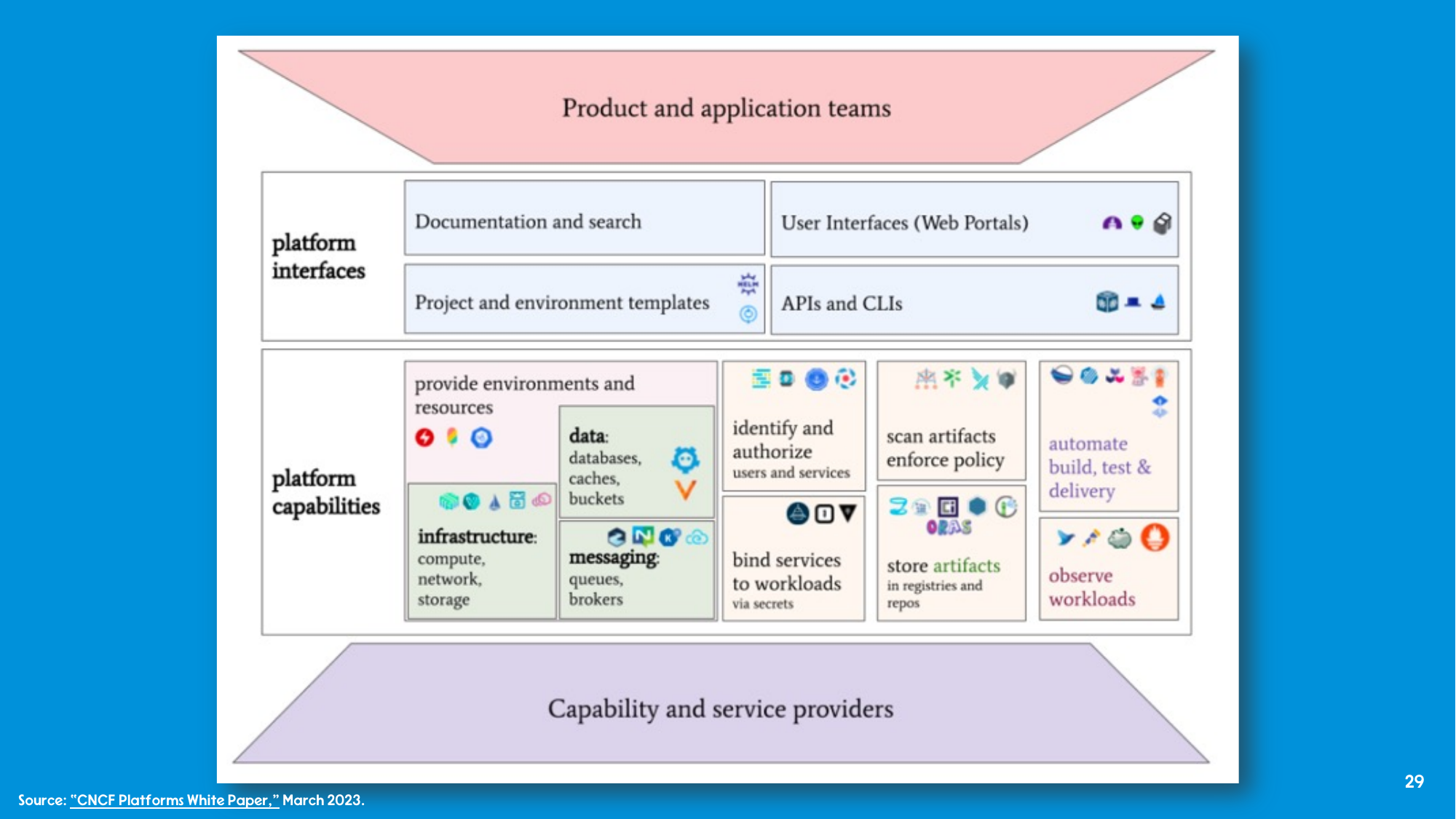Click automate build, test & delivery text
The height and width of the screenshot is (819, 1456).
click(x=1100, y=467)
